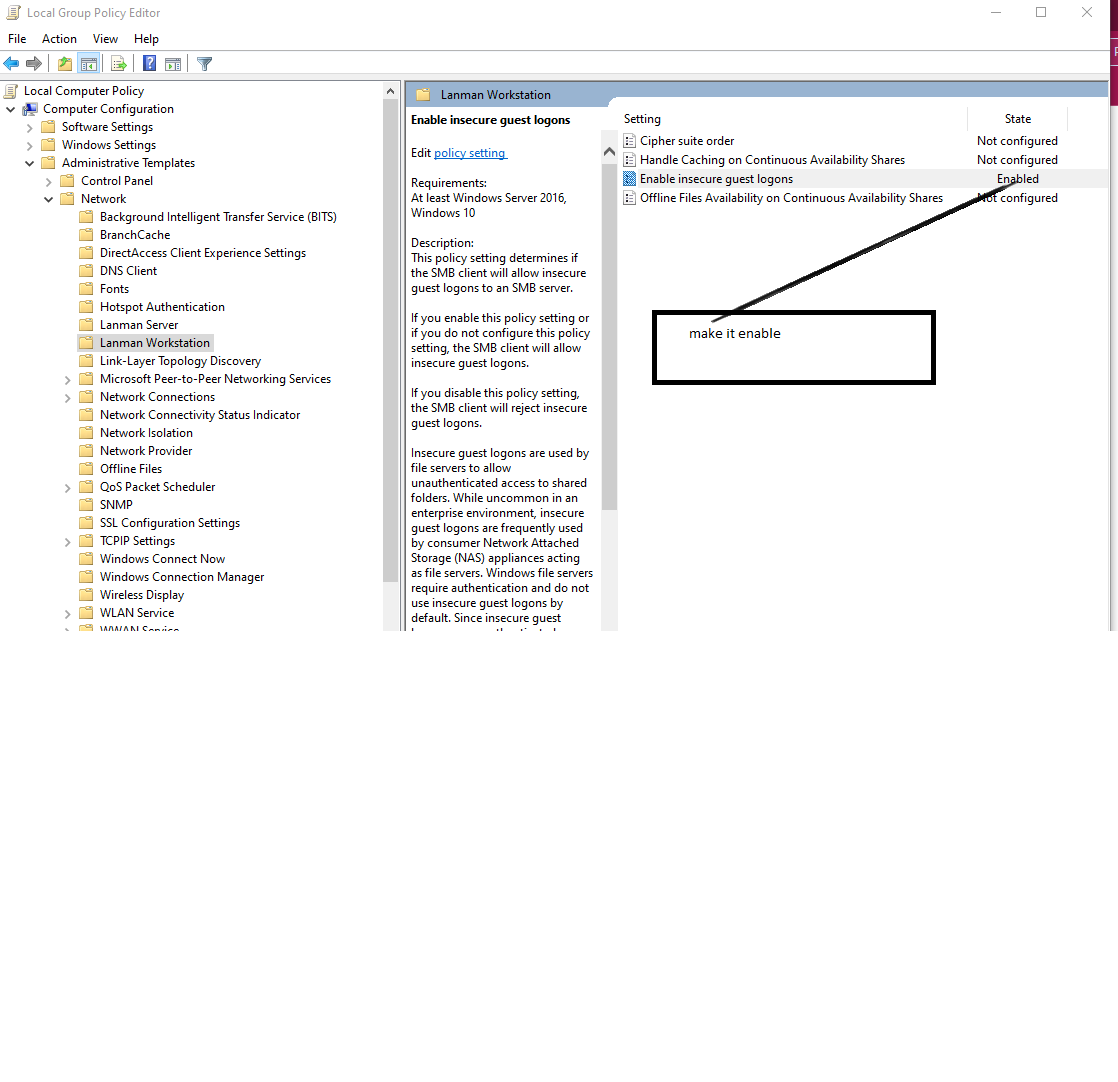Select Link-Layer Topology Discovery folder
This screenshot has height=1082, width=1118.
click(180, 361)
